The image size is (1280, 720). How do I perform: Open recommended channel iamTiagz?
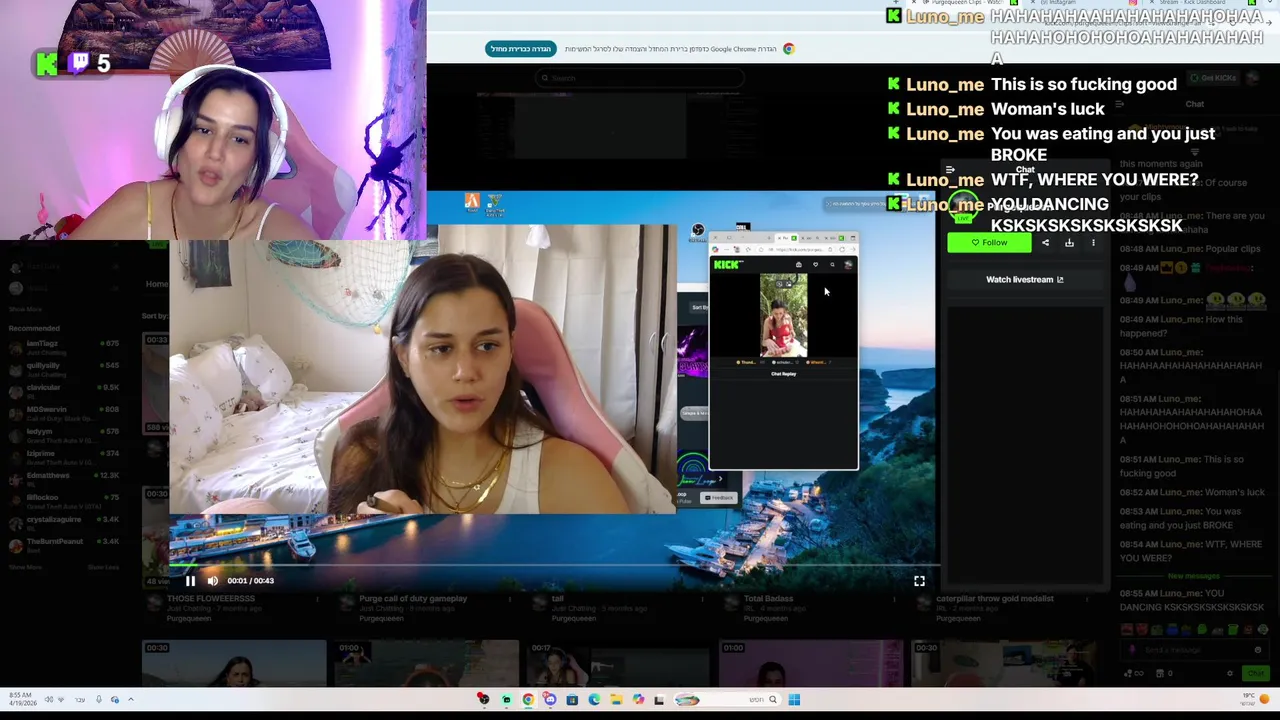pos(64,347)
